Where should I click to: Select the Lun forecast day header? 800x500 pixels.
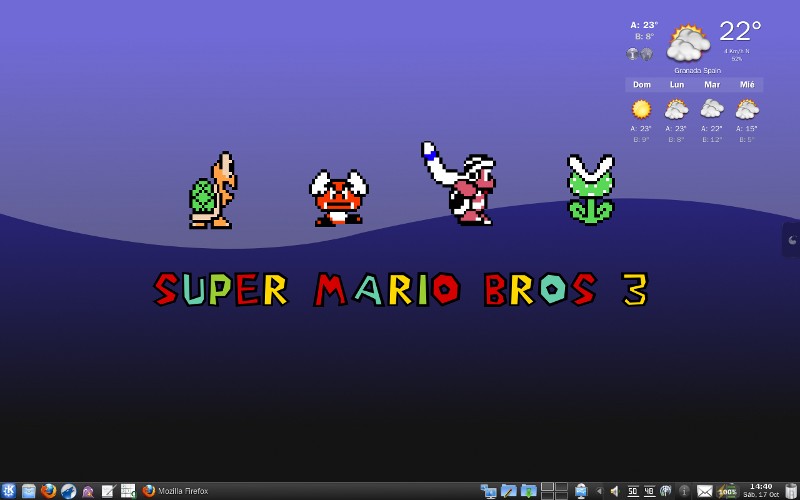[x=677, y=85]
